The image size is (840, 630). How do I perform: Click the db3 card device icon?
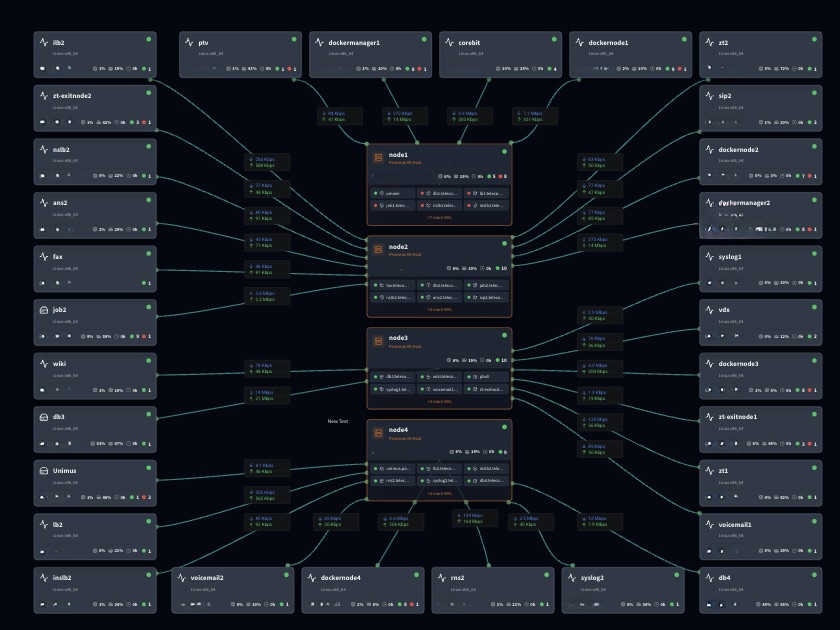click(43, 417)
